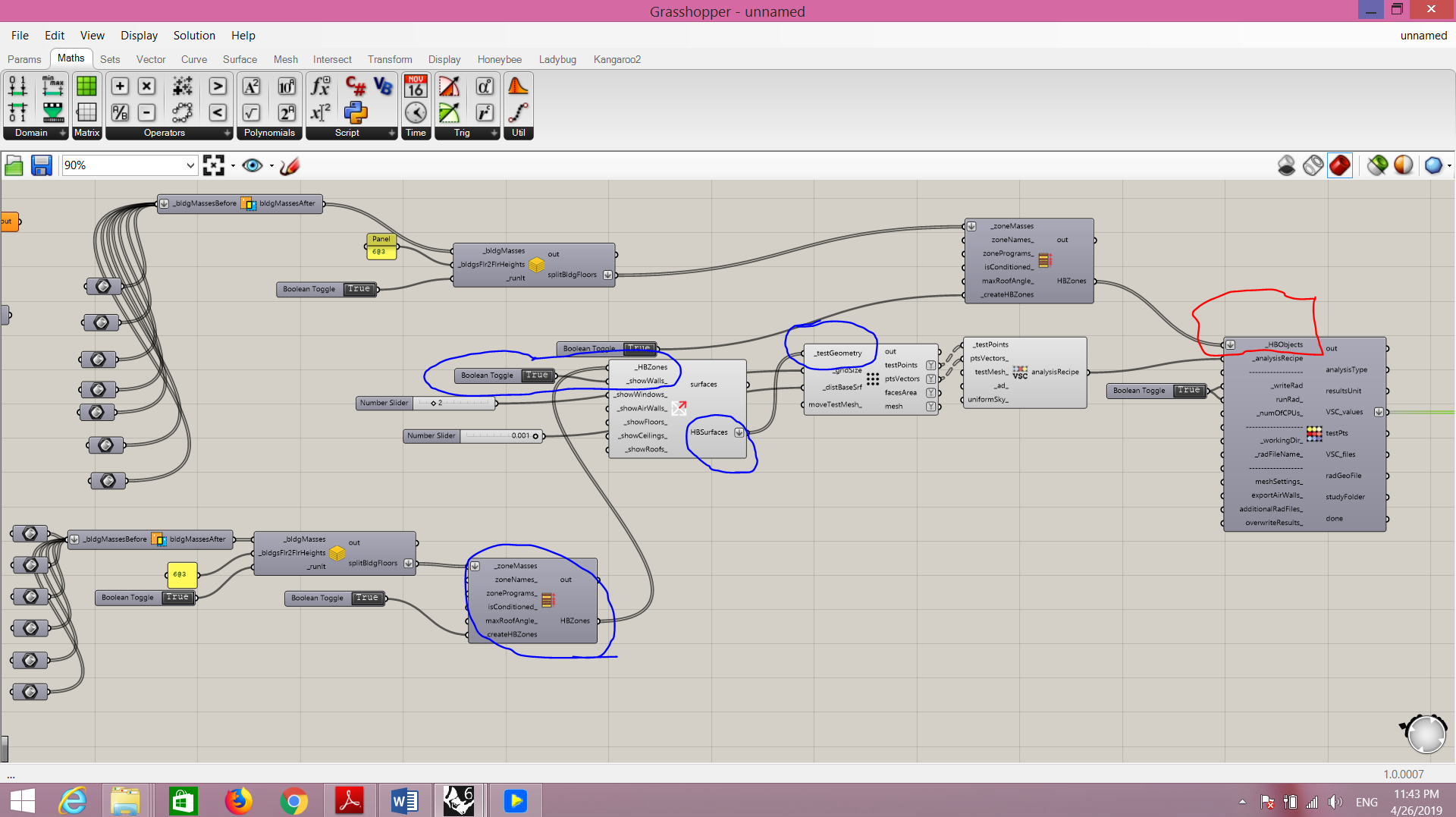Expand the Script panel dropdown arrow
This screenshot has height=817, width=1456.
click(x=391, y=133)
